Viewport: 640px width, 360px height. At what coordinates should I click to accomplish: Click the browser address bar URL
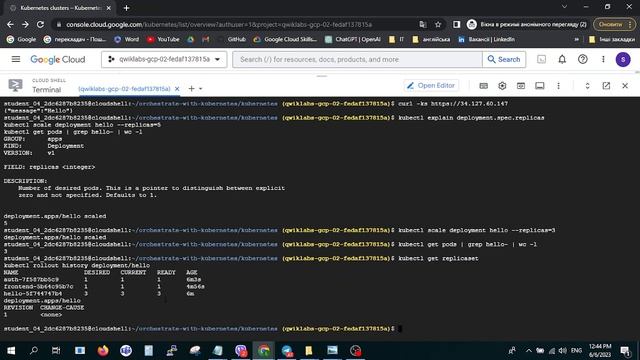[219, 24]
